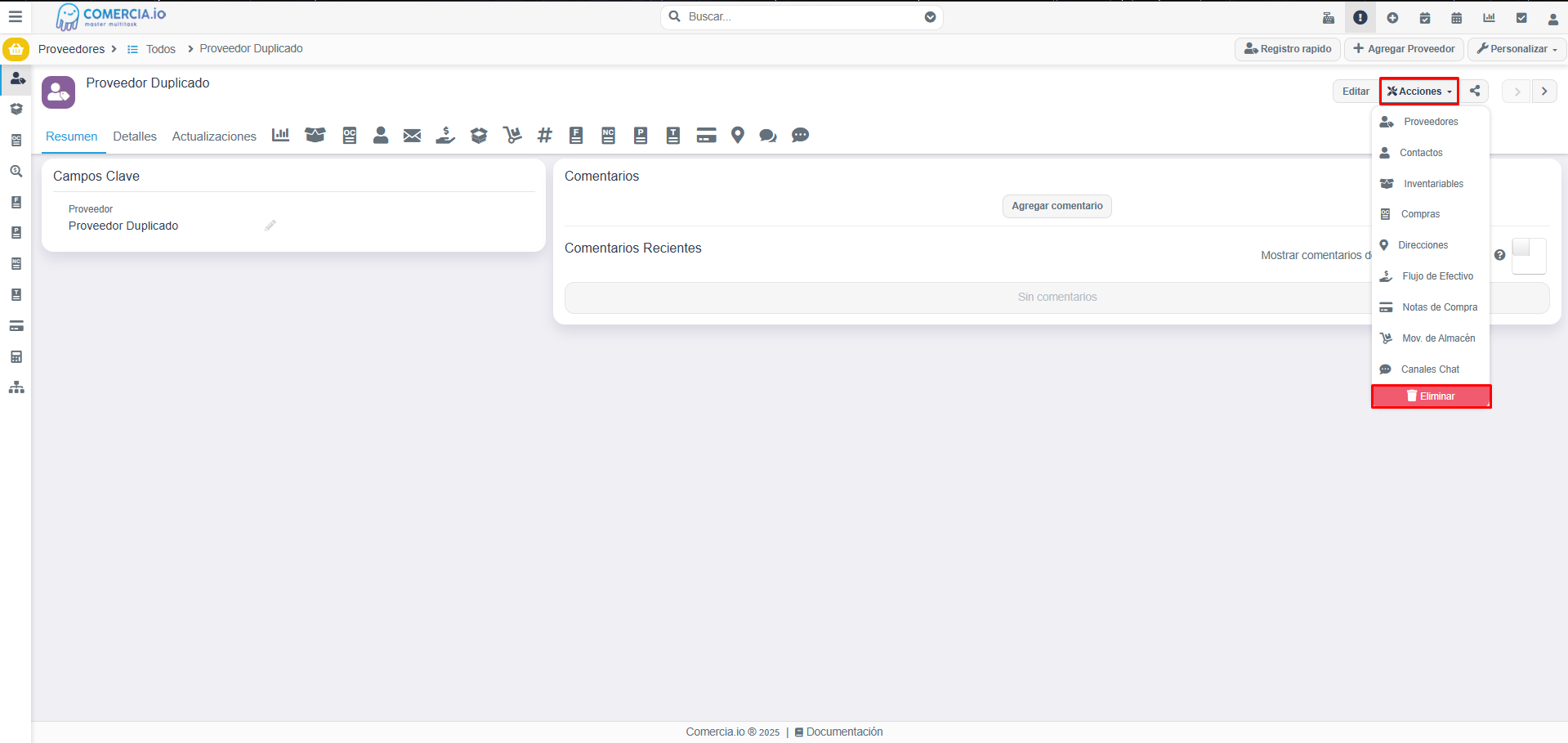Toggle the Mostrar comentarios switch
This screenshot has height=743, width=1568.
[x=1529, y=256]
